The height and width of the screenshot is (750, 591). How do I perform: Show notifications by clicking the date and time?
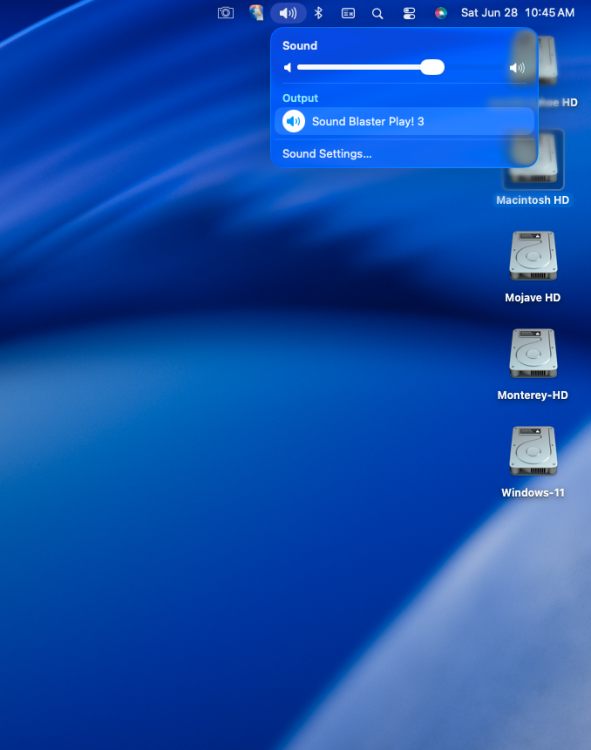[x=517, y=13]
